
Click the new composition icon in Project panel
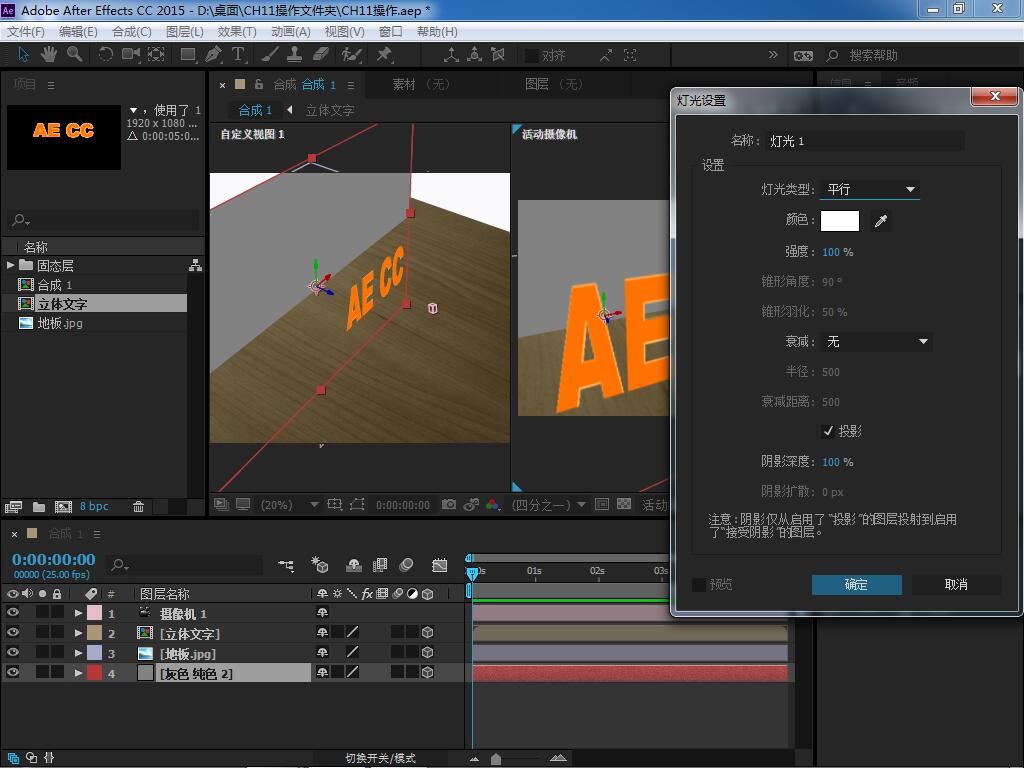(x=63, y=507)
